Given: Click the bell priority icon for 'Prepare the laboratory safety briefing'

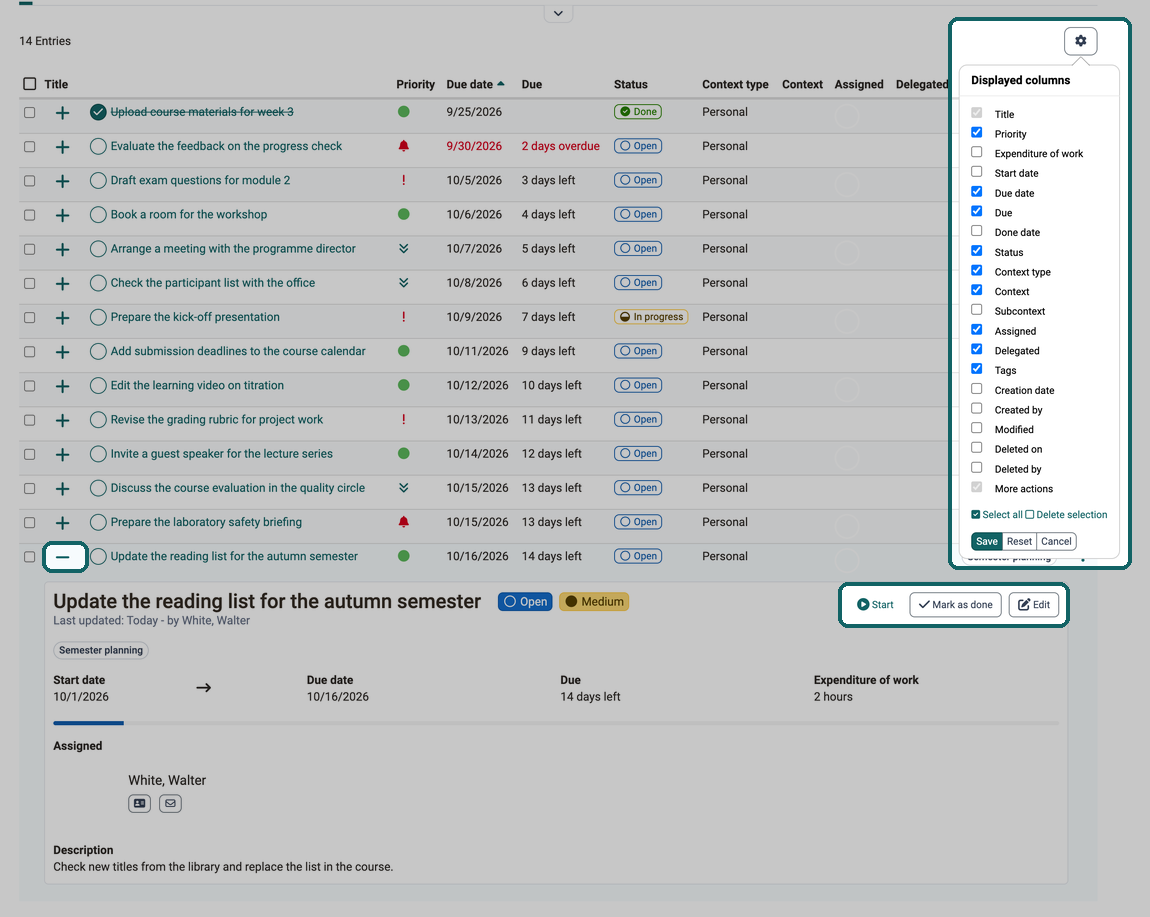Looking at the screenshot, I should [x=403, y=522].
